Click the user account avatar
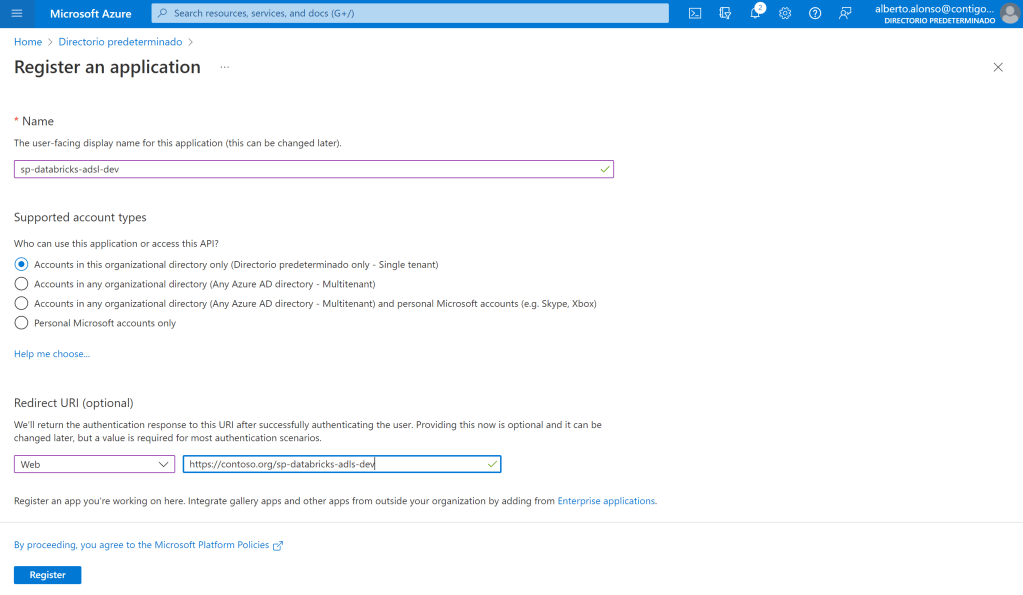 (1009, 13)
